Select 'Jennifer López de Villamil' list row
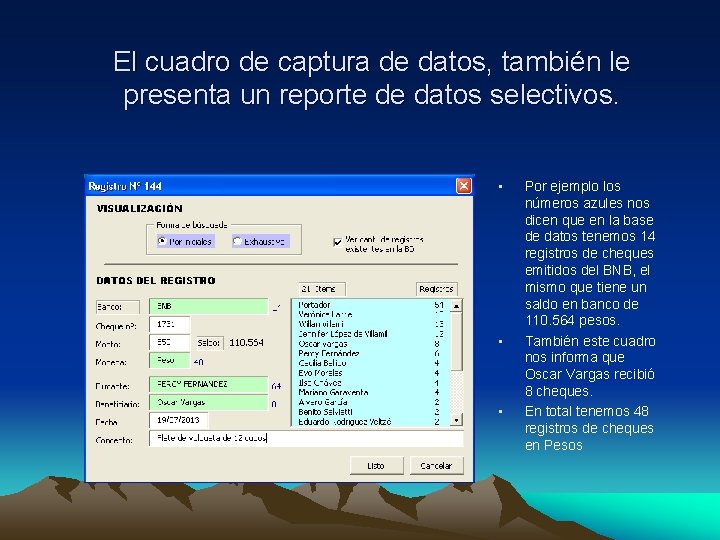 tap(371, 334)
